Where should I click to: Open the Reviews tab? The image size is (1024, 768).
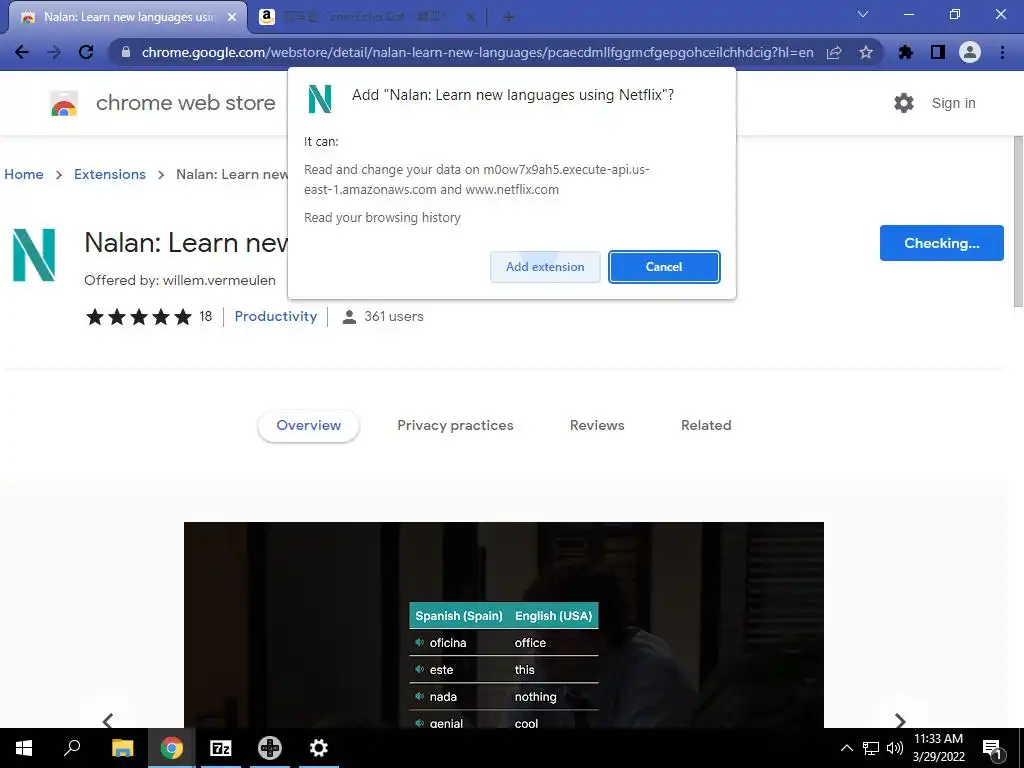597,425
